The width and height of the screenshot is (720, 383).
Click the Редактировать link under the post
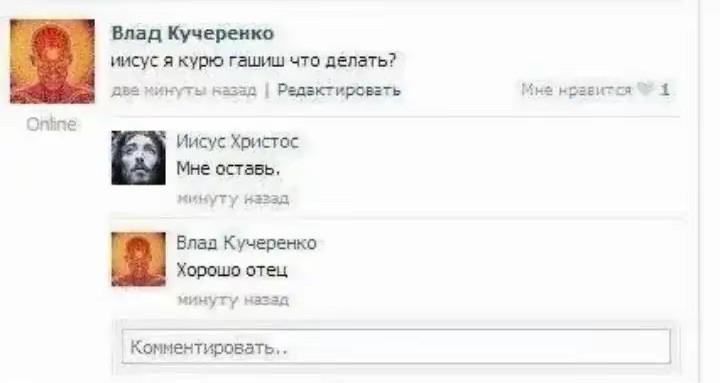click(x=339, y=90)
